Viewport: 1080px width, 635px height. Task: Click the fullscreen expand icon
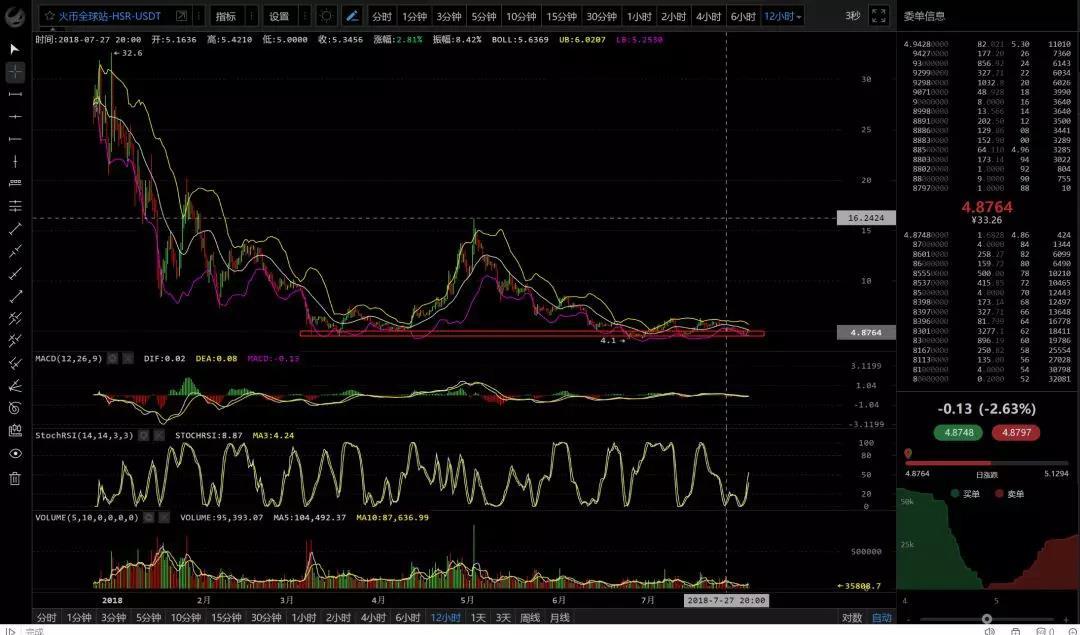878,16
